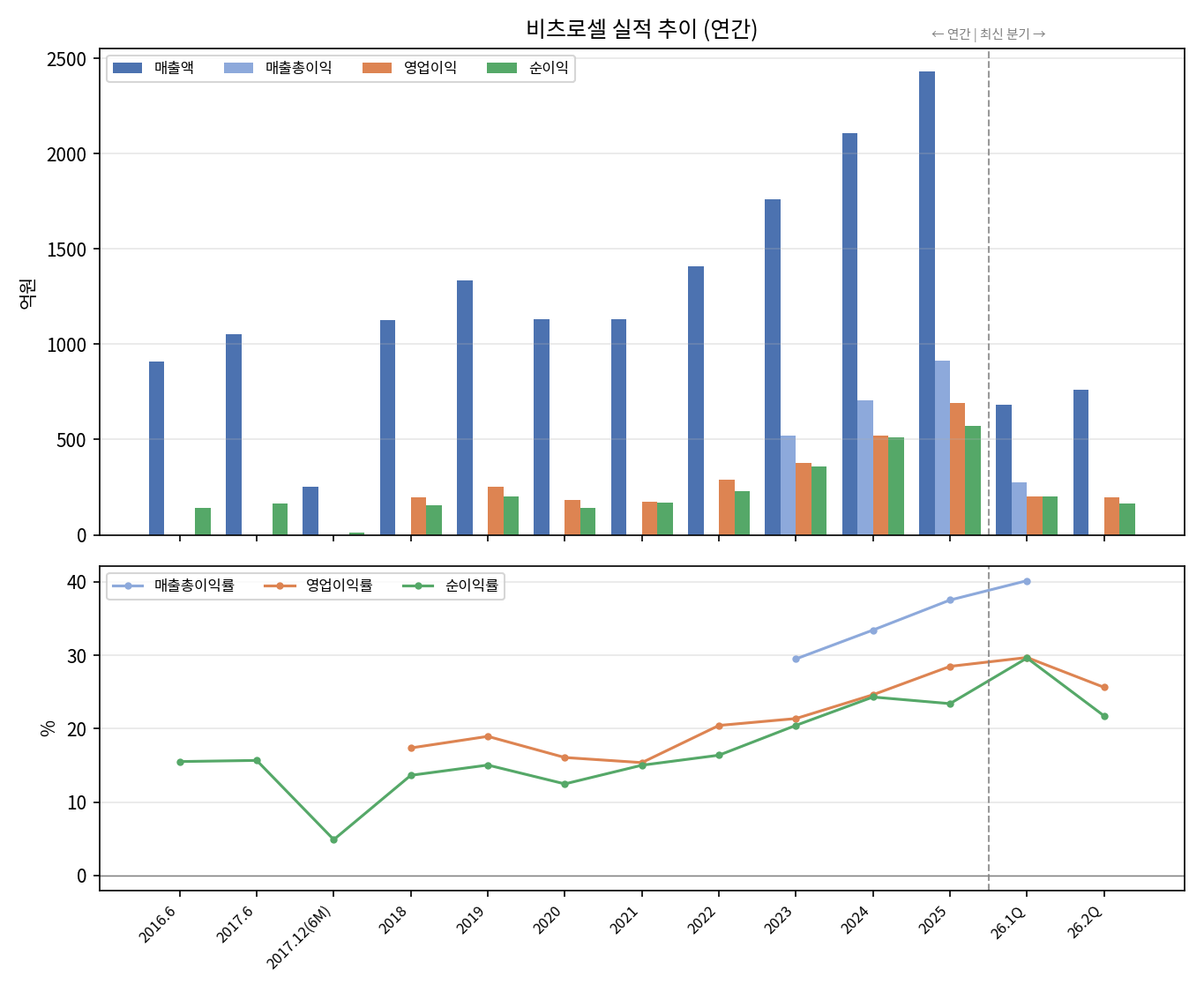Click the 2025 orange 영업이익 bar

tap(958, 469)
